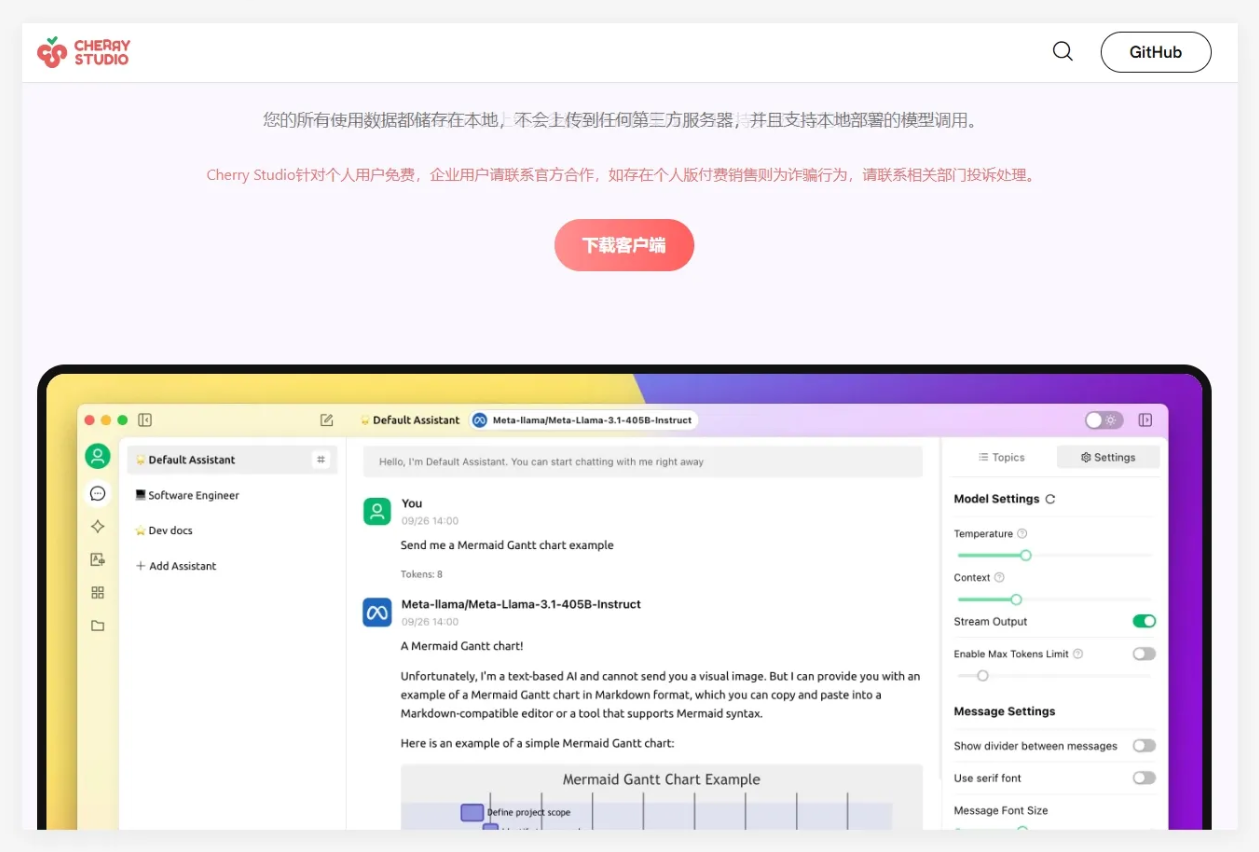Open the GitHub button in header
The width and height of the screenshot is (1259, 852).
click(x=1155, y=52)
